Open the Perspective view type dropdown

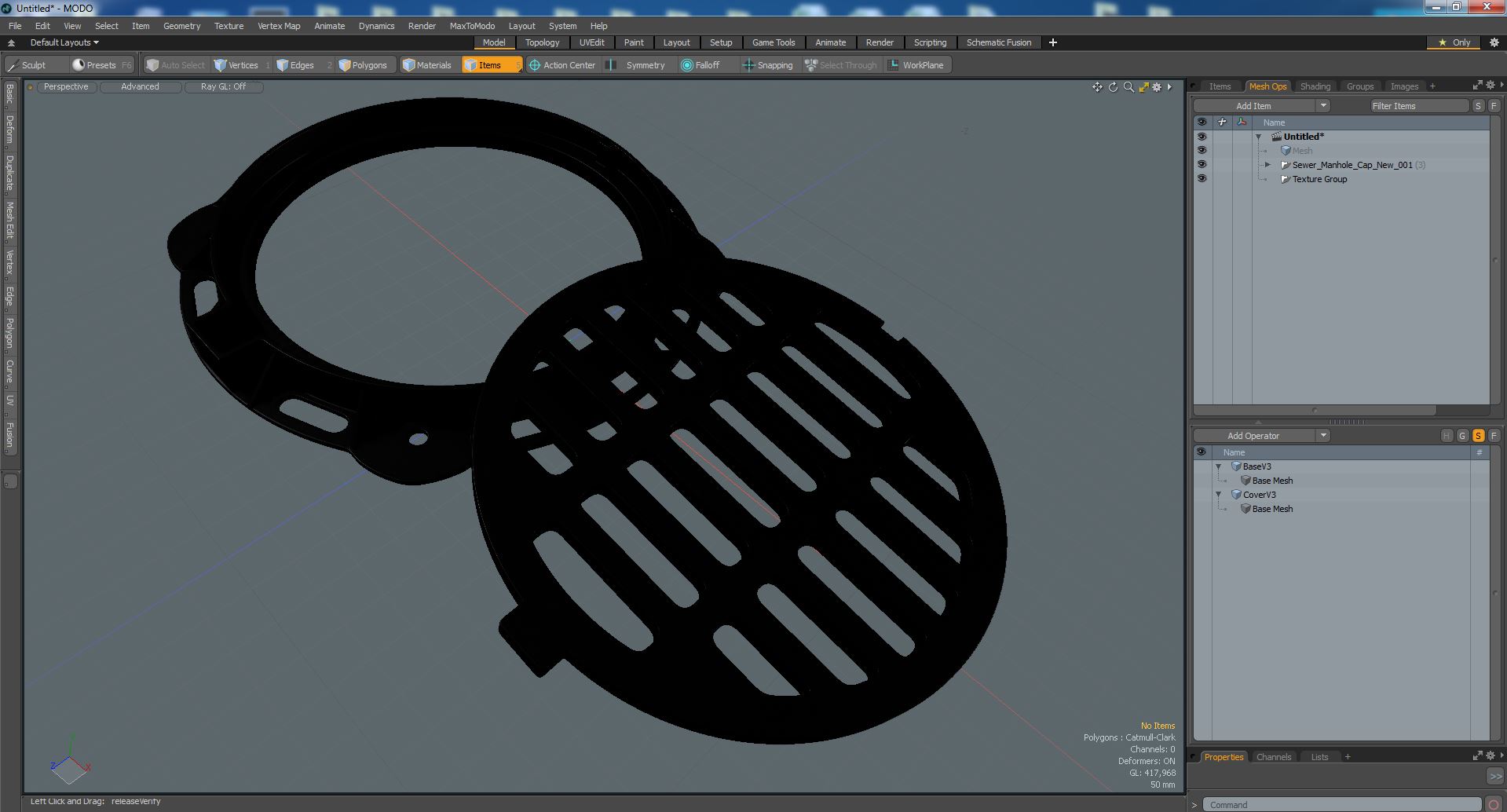[x=66, y=87]
